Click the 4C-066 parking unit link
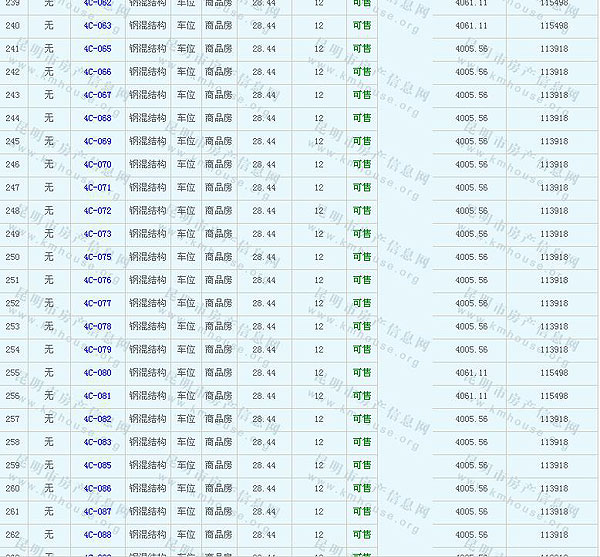The image size is (600, 557). click(x=97, y=72)
